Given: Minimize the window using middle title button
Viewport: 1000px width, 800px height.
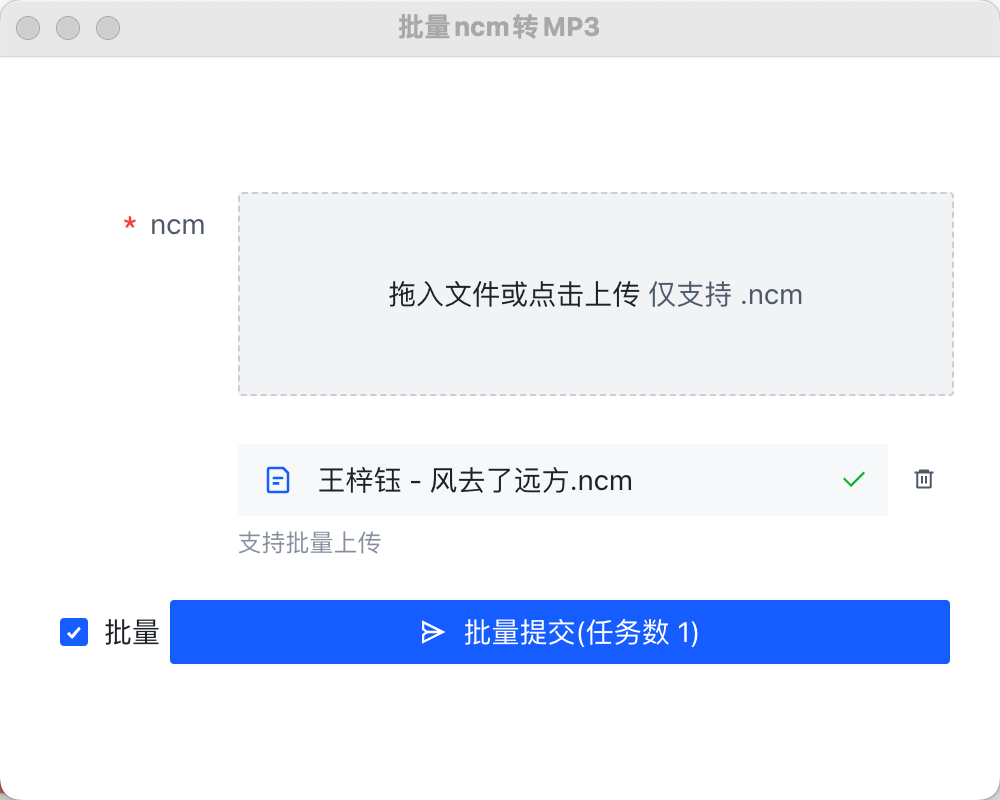Looking at the screenshot, I should [x=68, y=28].
